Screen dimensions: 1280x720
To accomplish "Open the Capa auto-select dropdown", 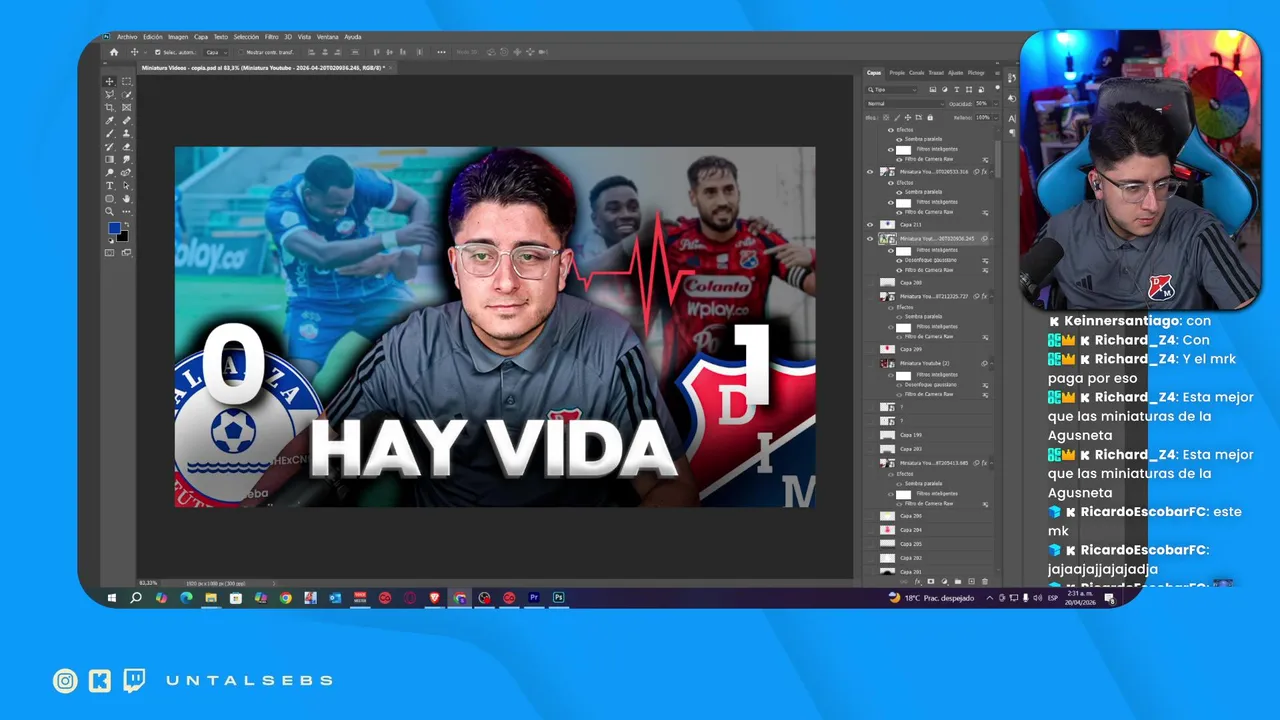I will (216, 52).
